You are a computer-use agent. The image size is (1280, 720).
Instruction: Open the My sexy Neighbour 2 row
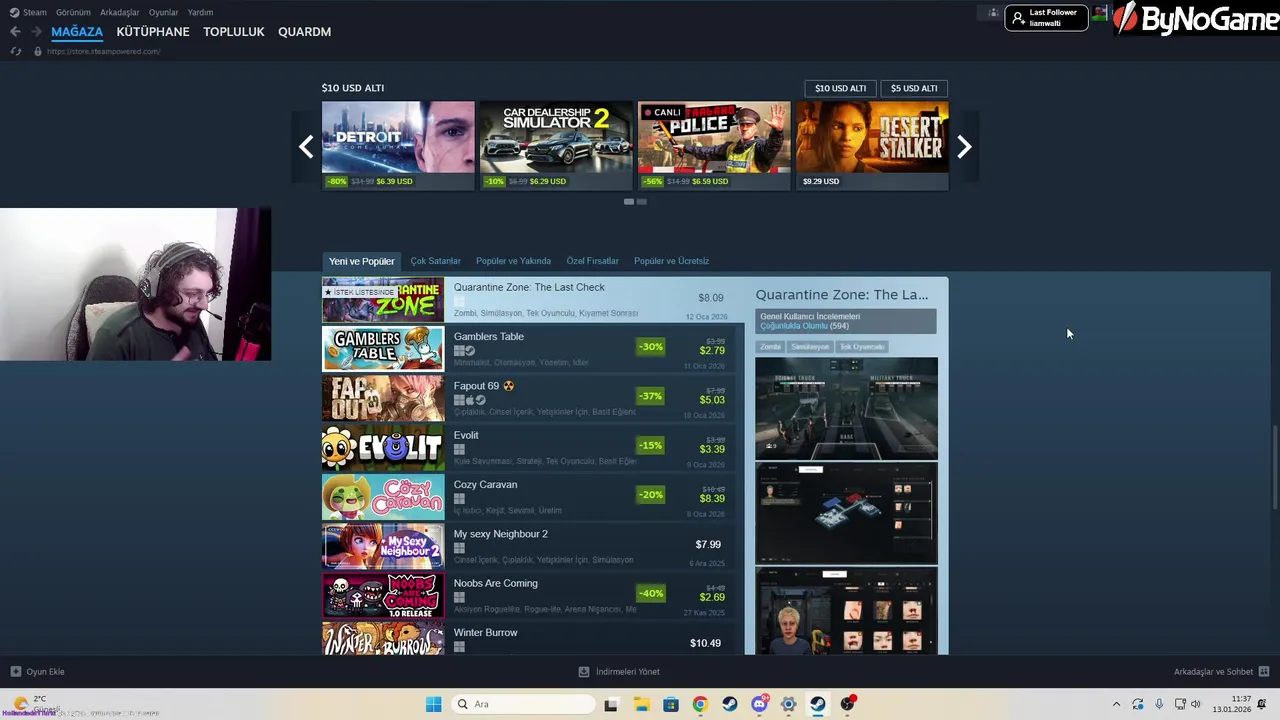pos(528,546)
